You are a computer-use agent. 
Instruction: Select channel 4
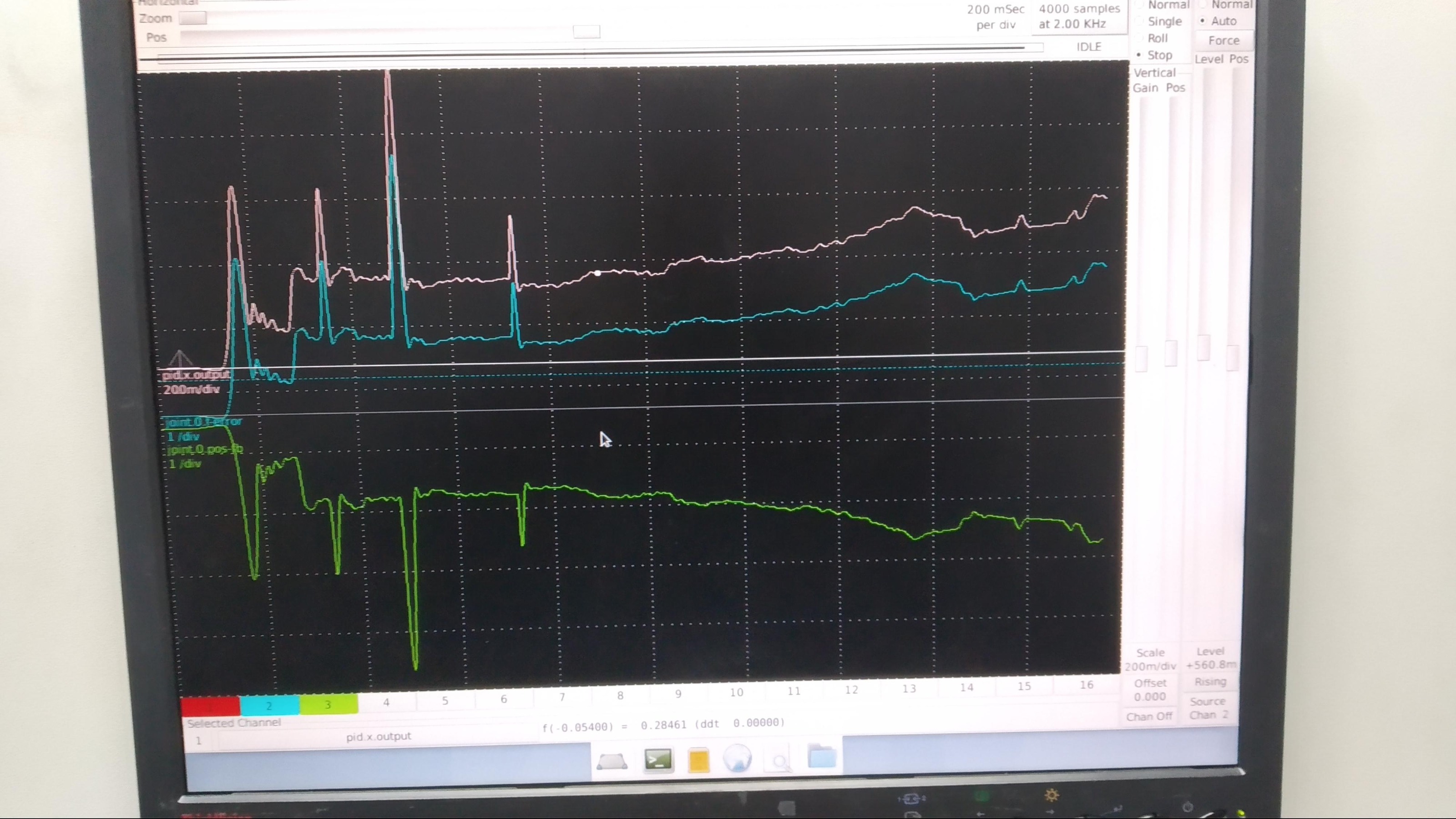click(387, 702)
